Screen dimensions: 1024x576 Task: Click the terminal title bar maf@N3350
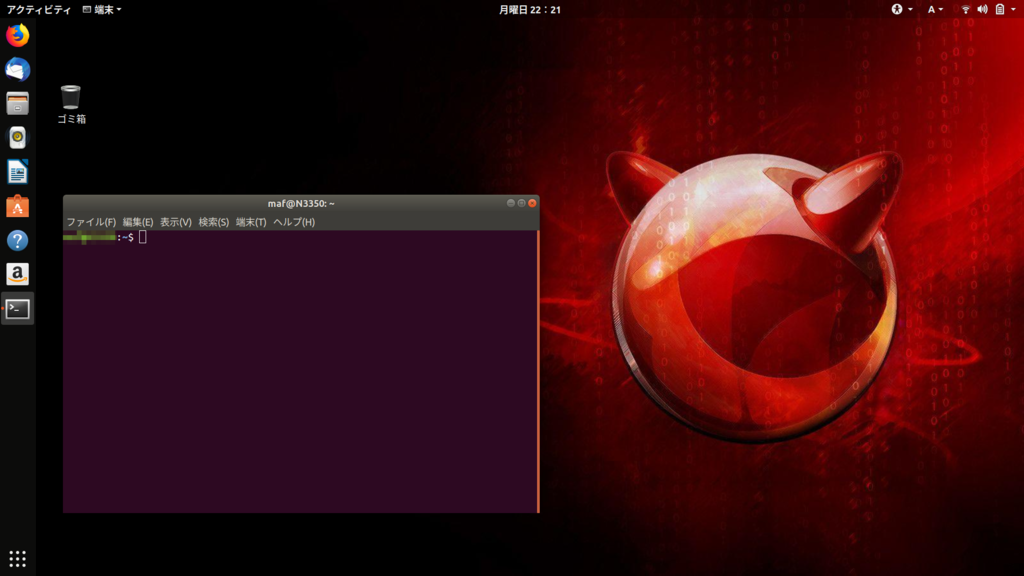click(x=301, y=204)
